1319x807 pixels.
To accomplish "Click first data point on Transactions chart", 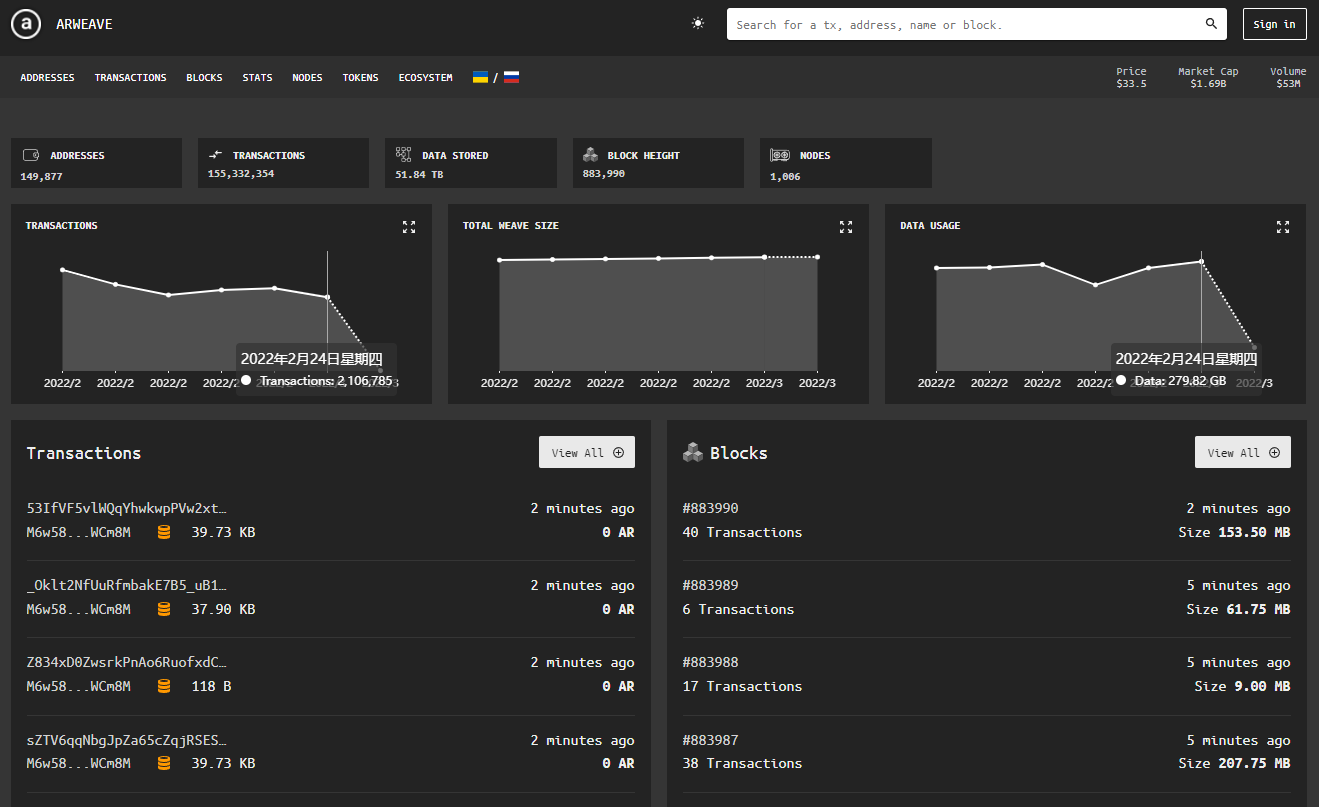I will (x=63, y=270).
